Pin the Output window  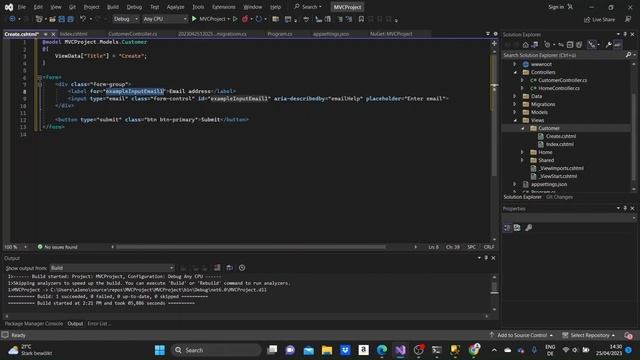click(x=486, y=258)
